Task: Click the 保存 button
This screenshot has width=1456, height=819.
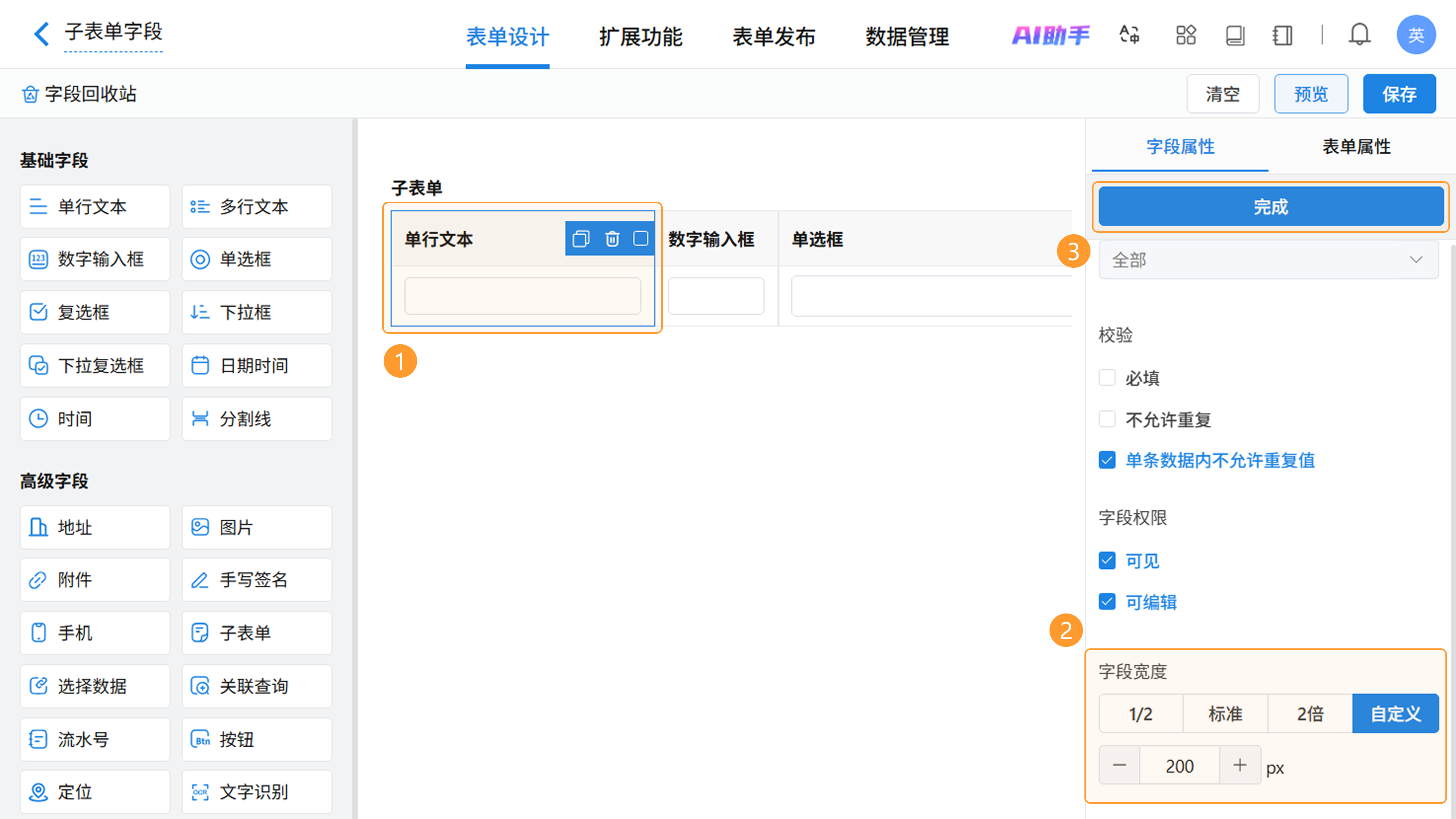Action: pos(1399,94)
